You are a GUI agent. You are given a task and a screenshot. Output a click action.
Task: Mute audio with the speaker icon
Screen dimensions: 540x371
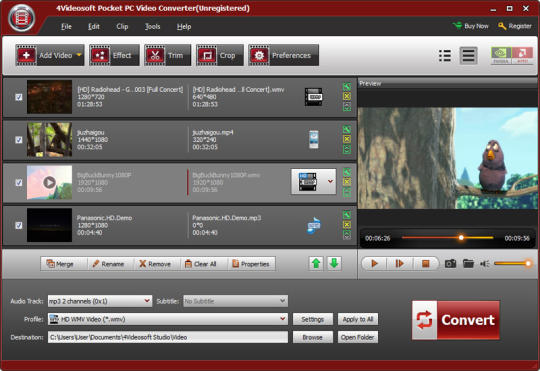click(x=485, y=264)
